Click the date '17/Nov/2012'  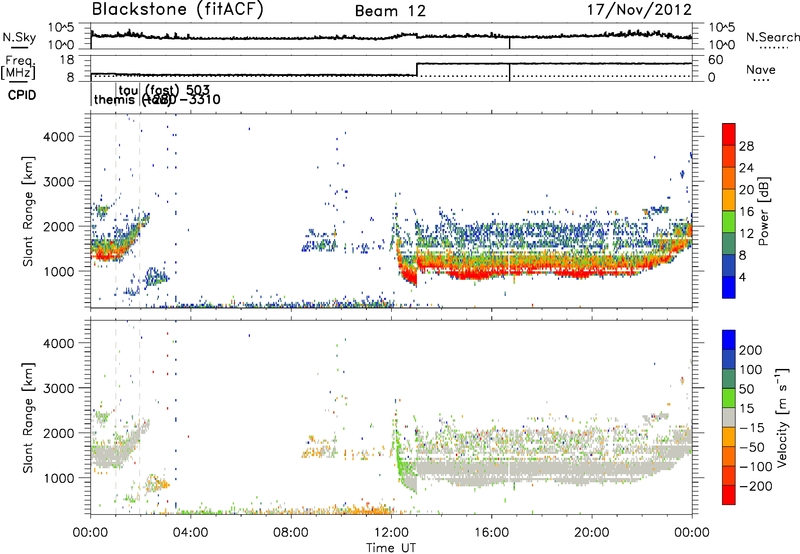pos(639,9)
